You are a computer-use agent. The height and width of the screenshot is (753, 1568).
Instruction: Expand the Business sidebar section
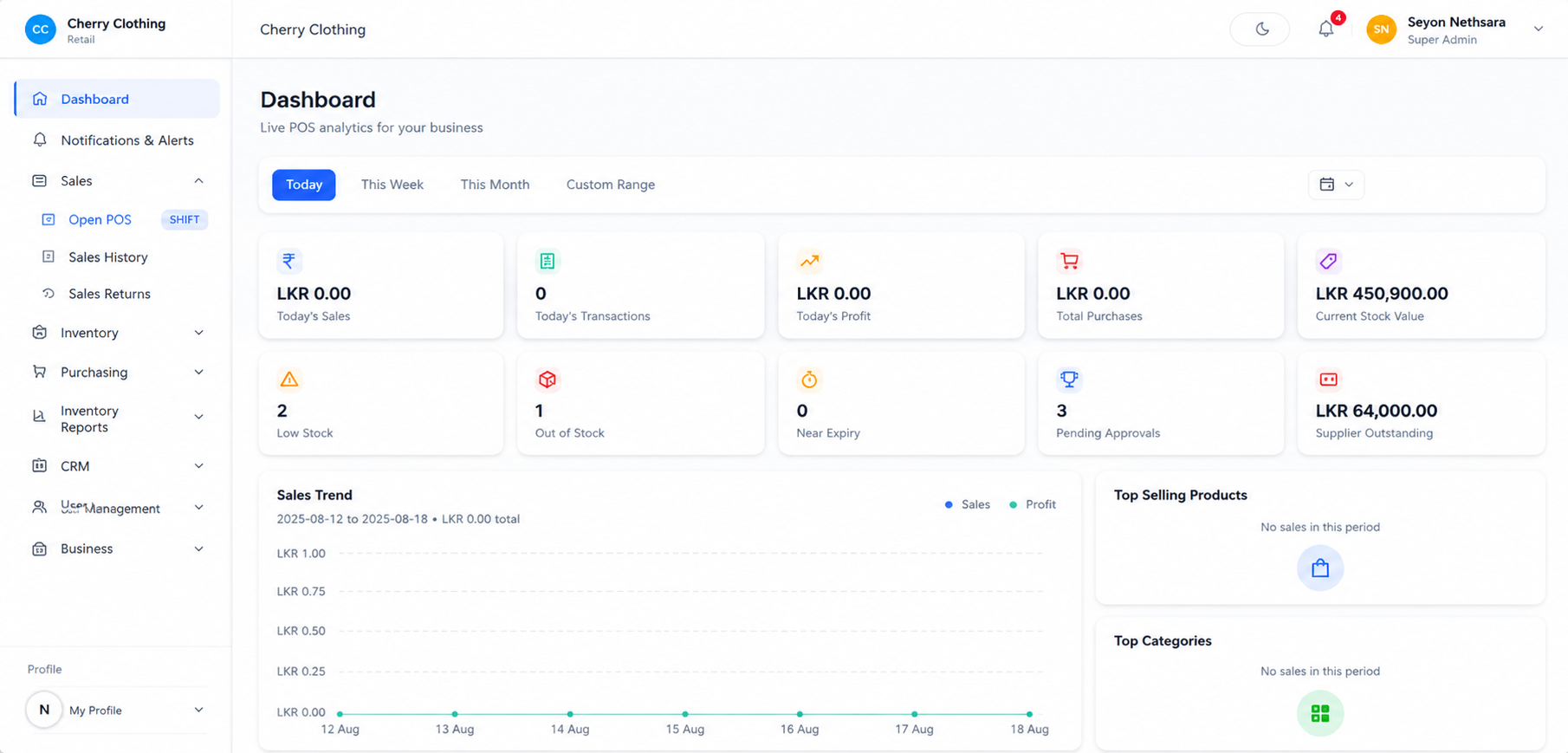tap(117, 549)
